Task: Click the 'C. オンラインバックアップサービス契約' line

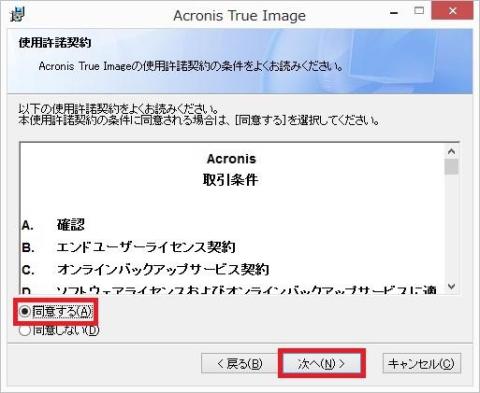Action: coord(145,269)
